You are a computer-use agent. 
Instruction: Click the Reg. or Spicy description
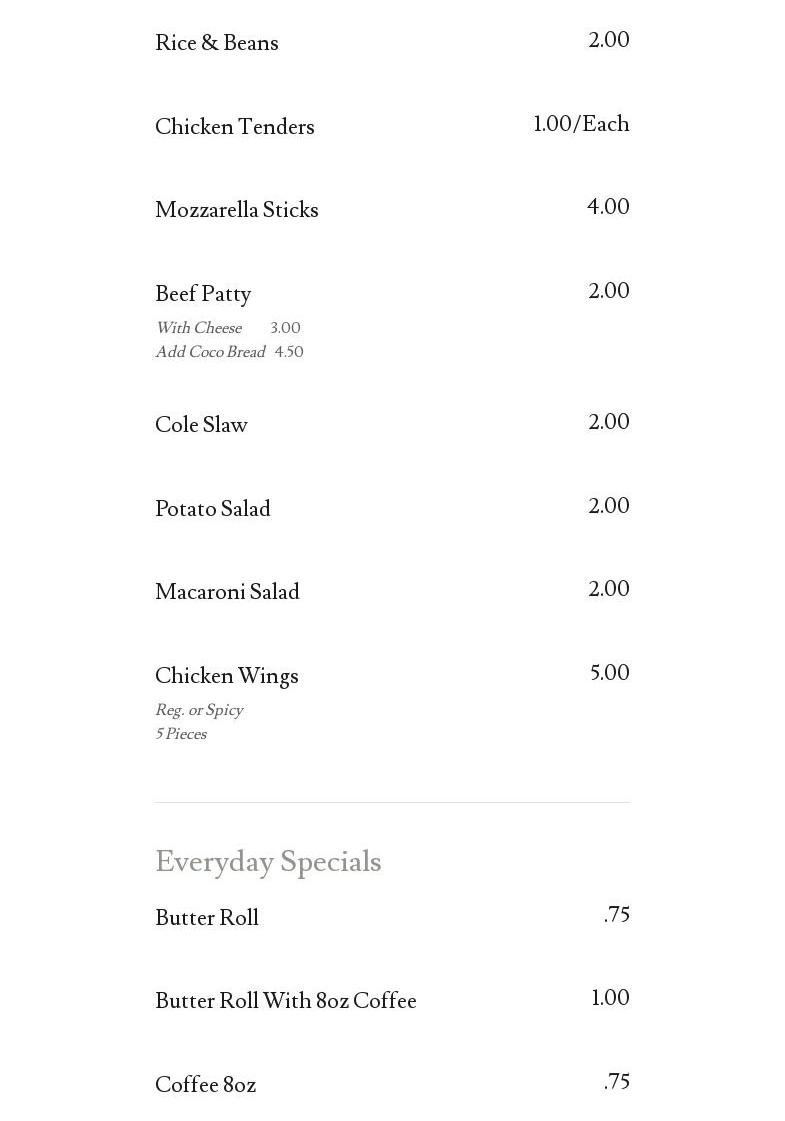point(199,710)
